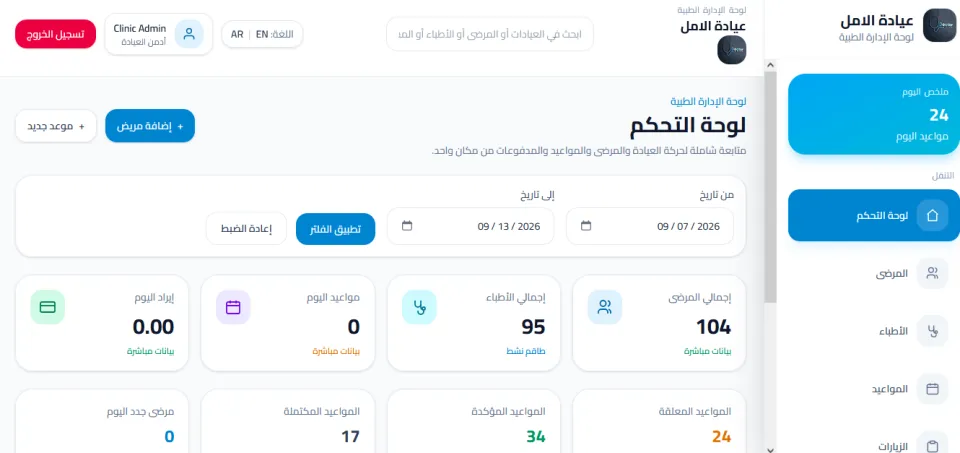Open calendar picker in من تاريخ field
This screenshot has height=453, width=960.
[x=586, y=226]
